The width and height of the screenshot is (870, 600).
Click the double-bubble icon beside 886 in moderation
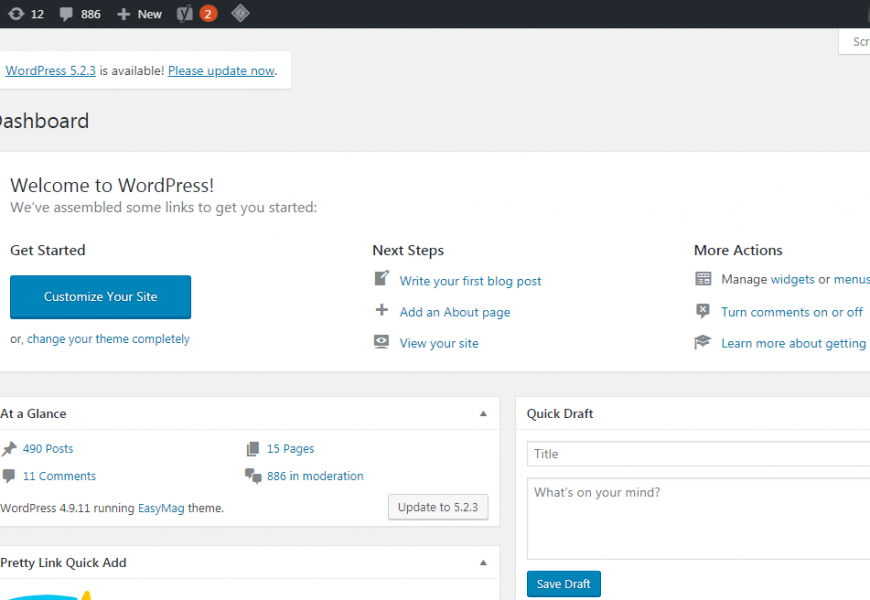point(253,476)
